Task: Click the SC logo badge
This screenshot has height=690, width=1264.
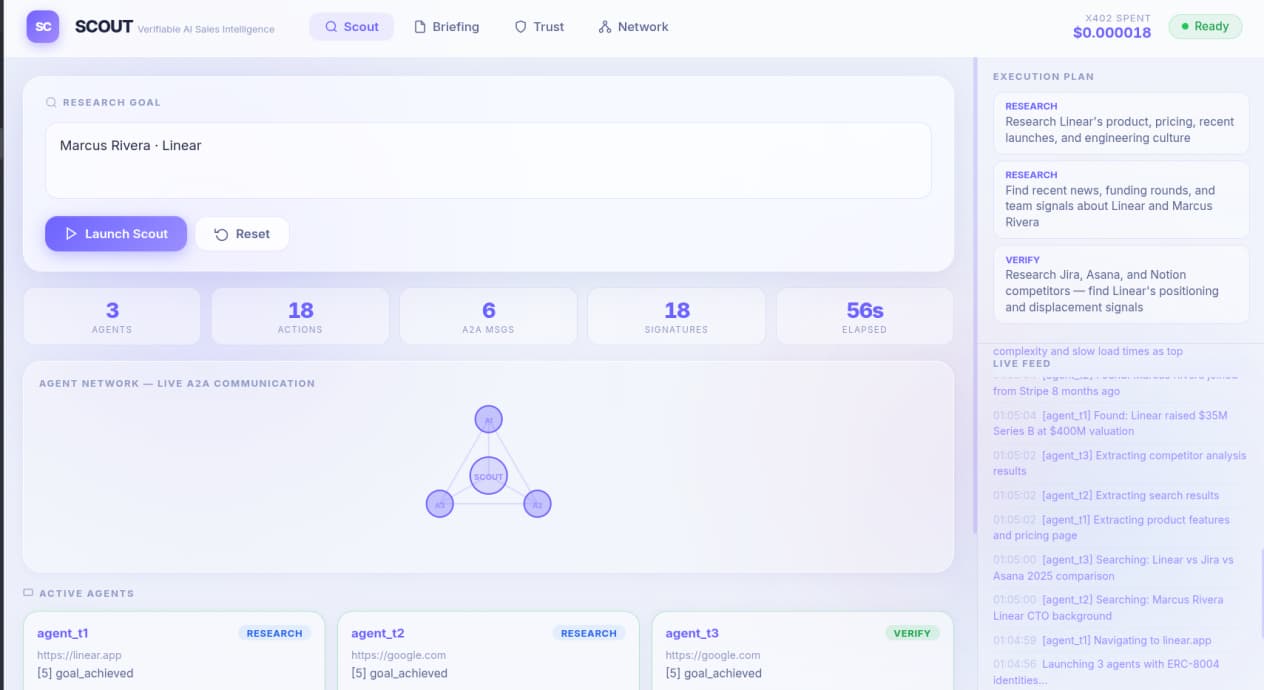Action: (43, 27)
